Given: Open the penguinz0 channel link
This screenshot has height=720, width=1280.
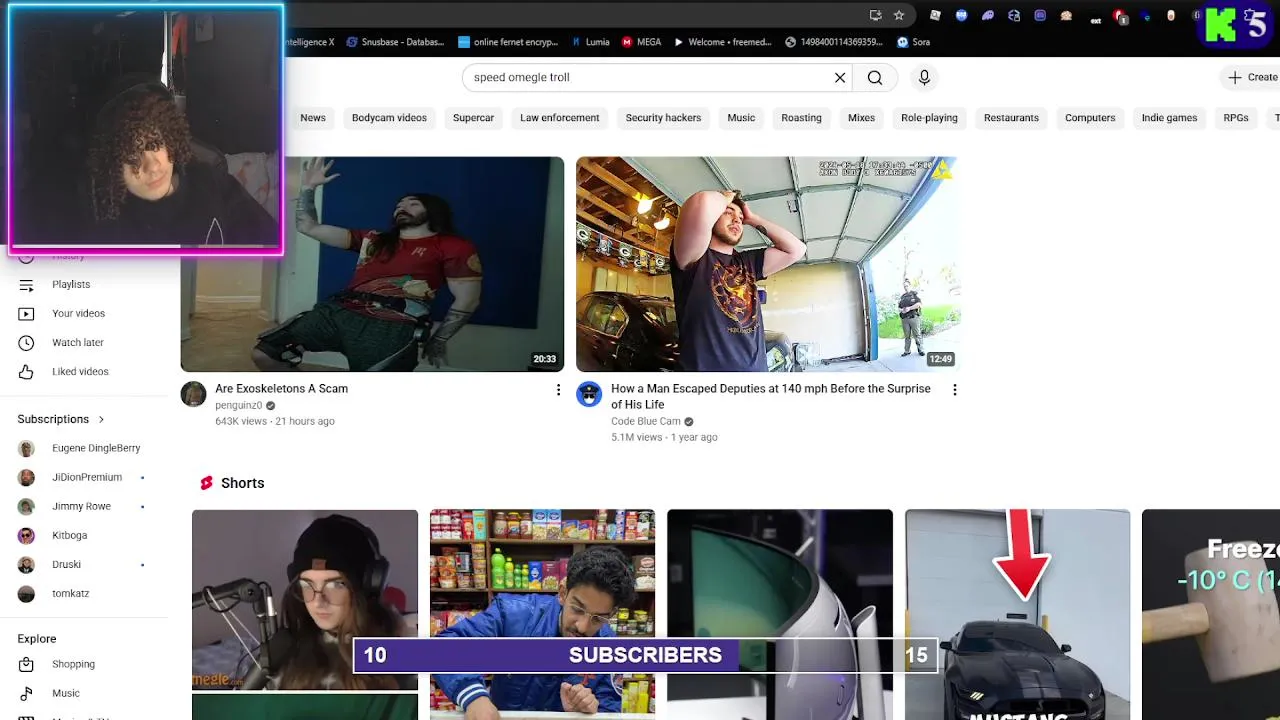Looking at the screenshot, I should tap(238, 406).
